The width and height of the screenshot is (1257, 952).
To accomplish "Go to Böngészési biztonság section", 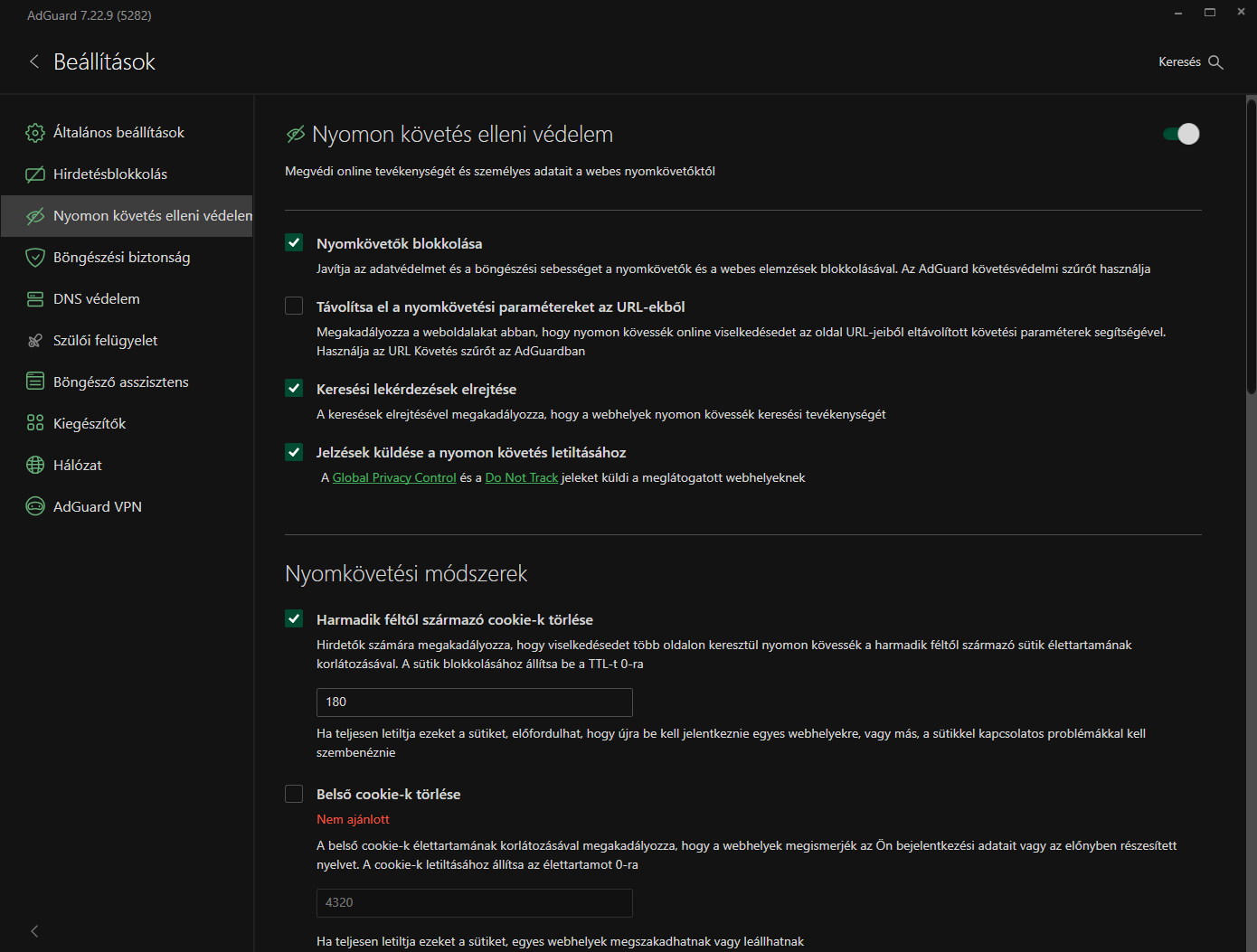I will tap(127, 258).
